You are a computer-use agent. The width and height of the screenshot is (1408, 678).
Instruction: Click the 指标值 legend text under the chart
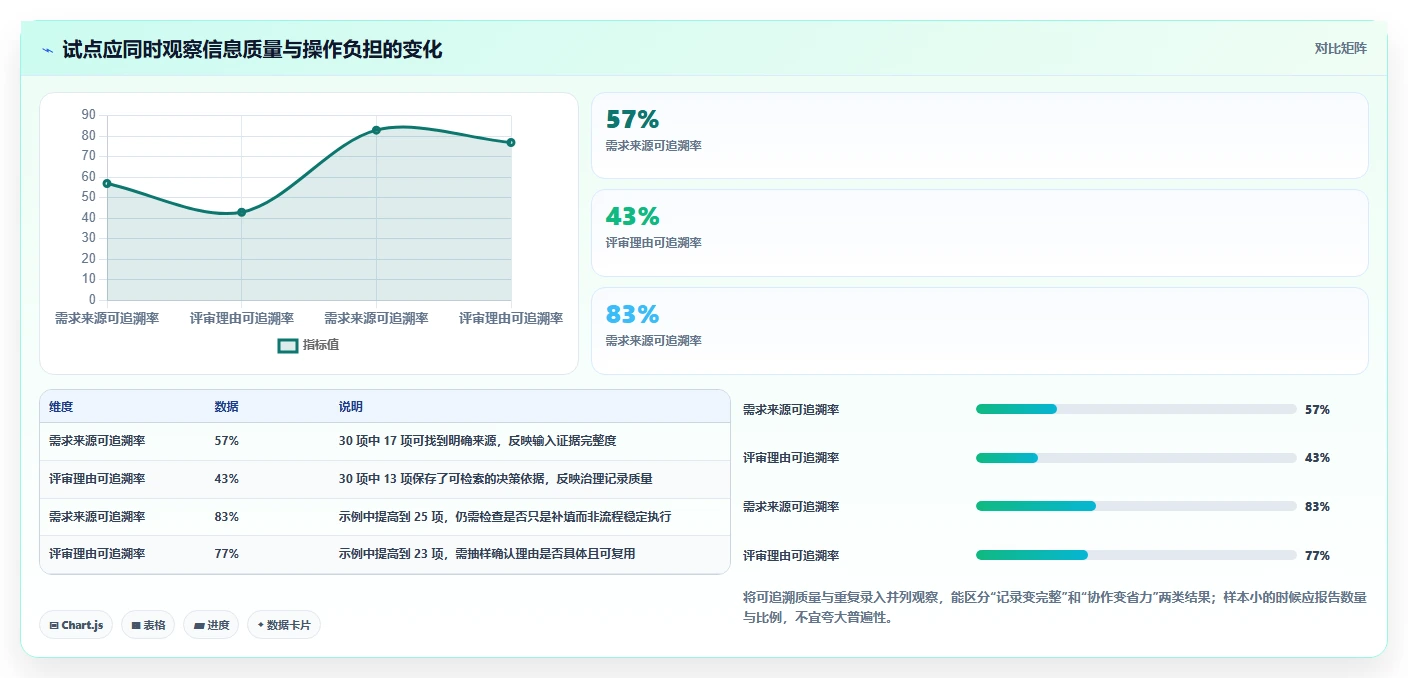coord(321,345)
